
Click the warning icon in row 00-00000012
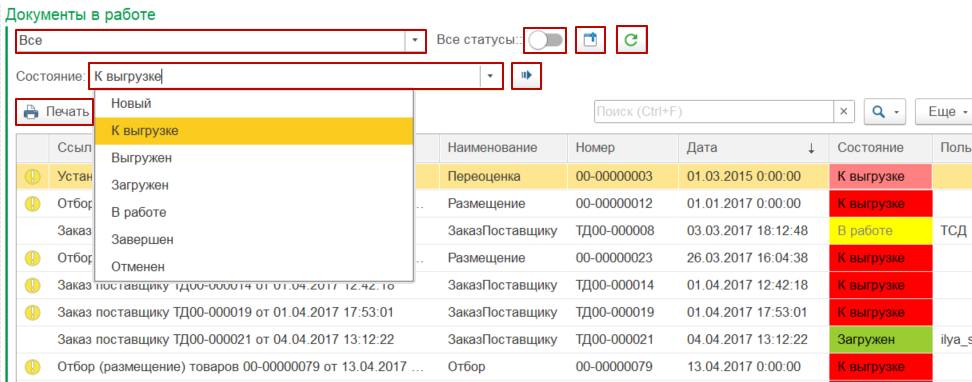point(32,203)
